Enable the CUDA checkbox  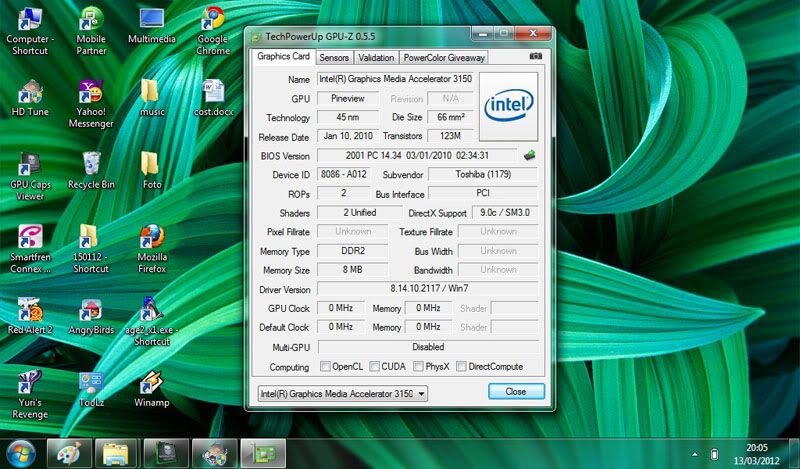click(374, 366)
